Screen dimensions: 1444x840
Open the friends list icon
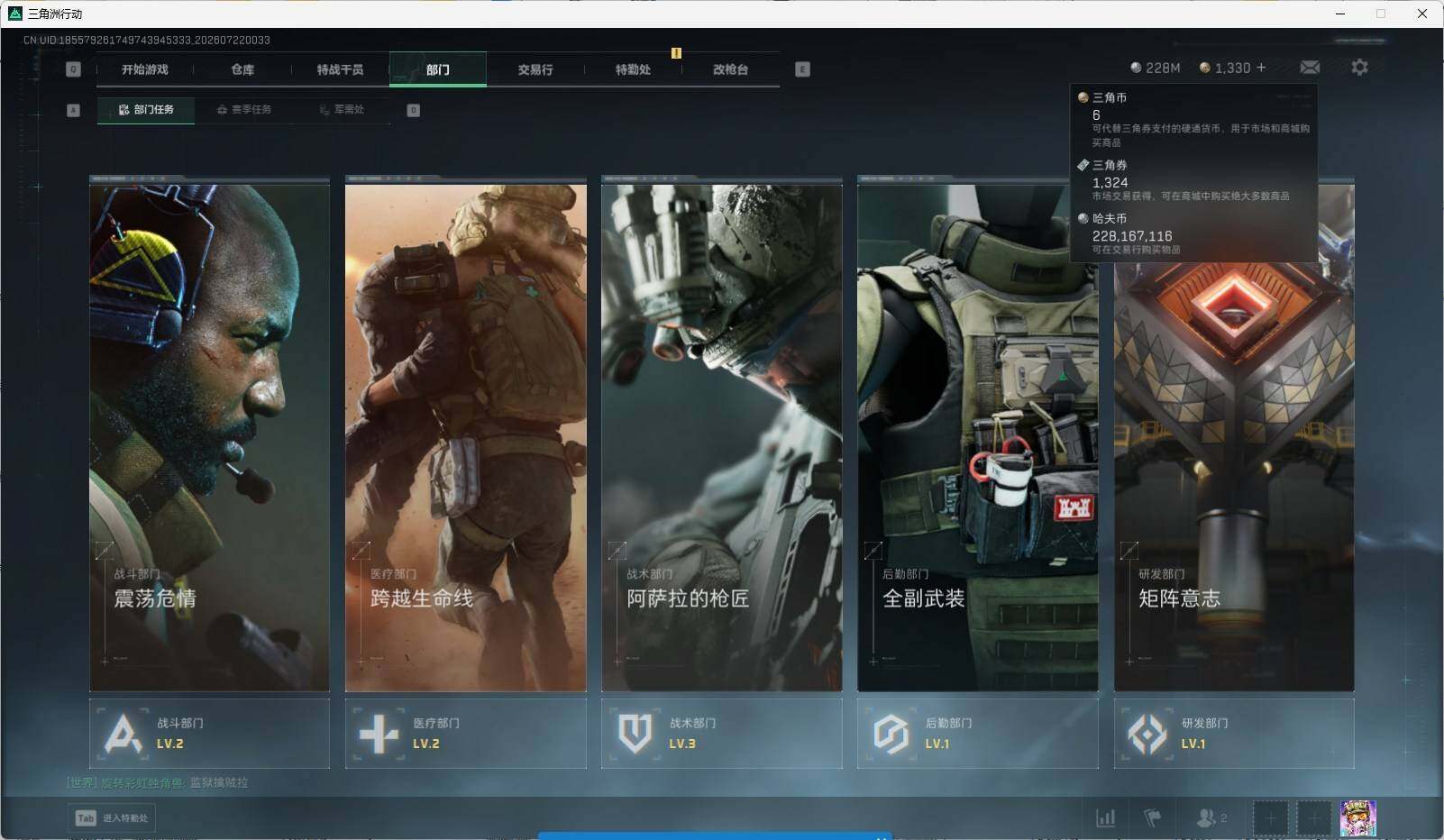(x=1205, y=818)
